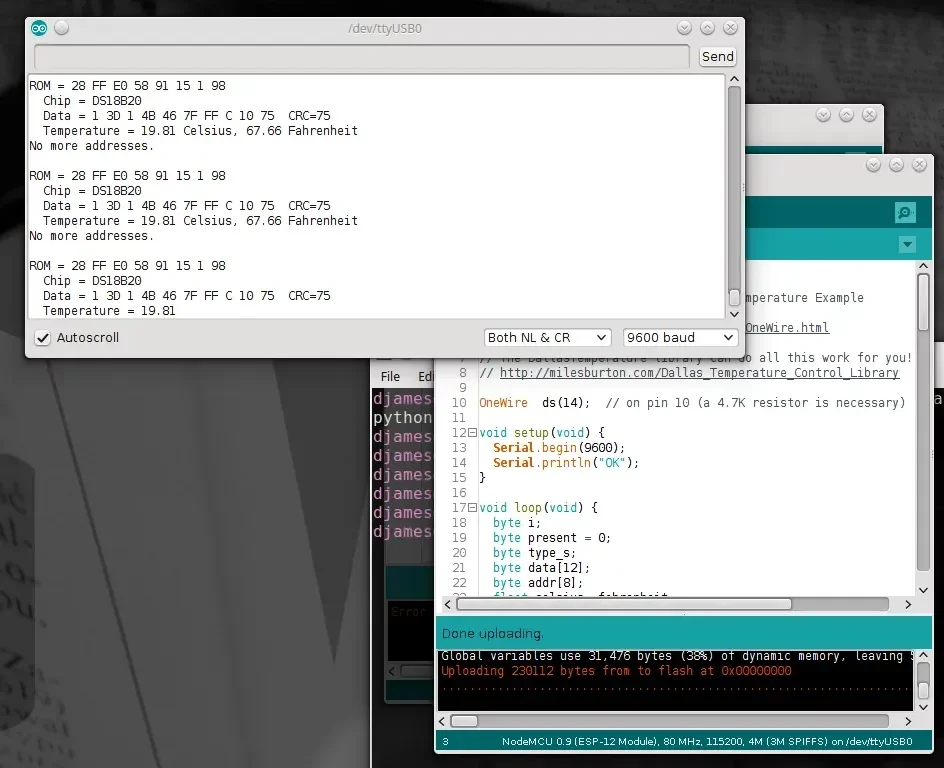944x768 pixels.
Task: Collapse the loop() function fold marker
Action: click(x=473, y=508)
